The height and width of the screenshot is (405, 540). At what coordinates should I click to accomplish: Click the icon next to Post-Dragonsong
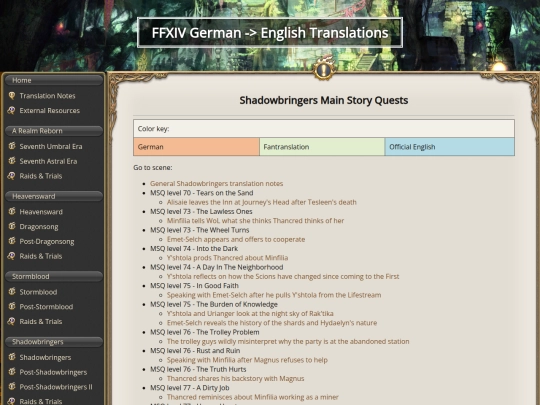(12, 241)
